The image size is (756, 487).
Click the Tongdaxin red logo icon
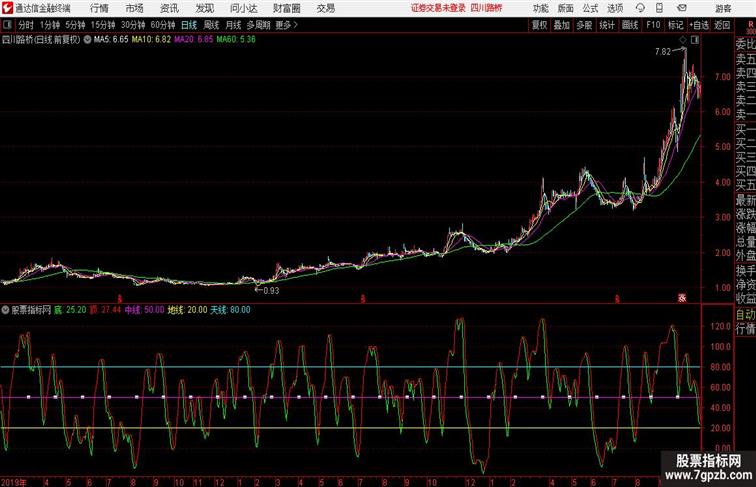click(x=7, y=8)
